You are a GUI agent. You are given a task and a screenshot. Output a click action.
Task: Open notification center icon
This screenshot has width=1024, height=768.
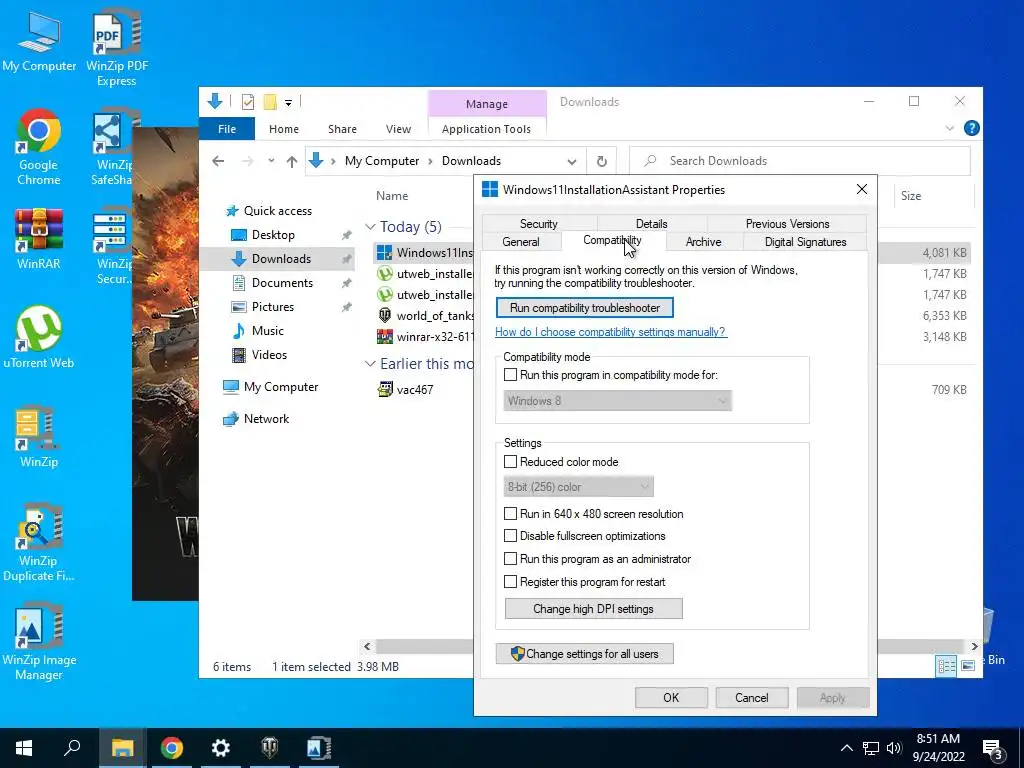tap(993, 748)
